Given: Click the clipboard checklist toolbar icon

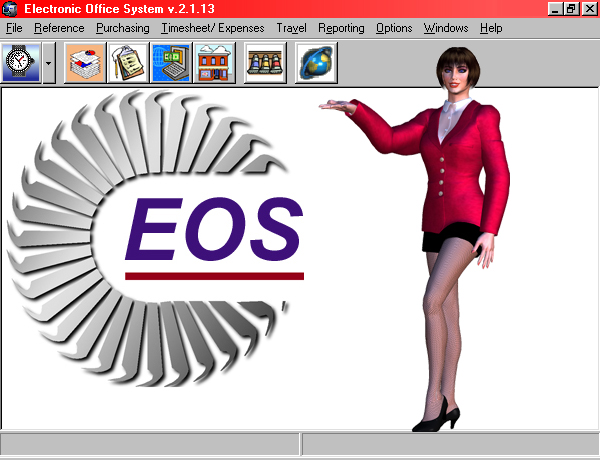Looking at the screenshot, I should pos(128,63).
